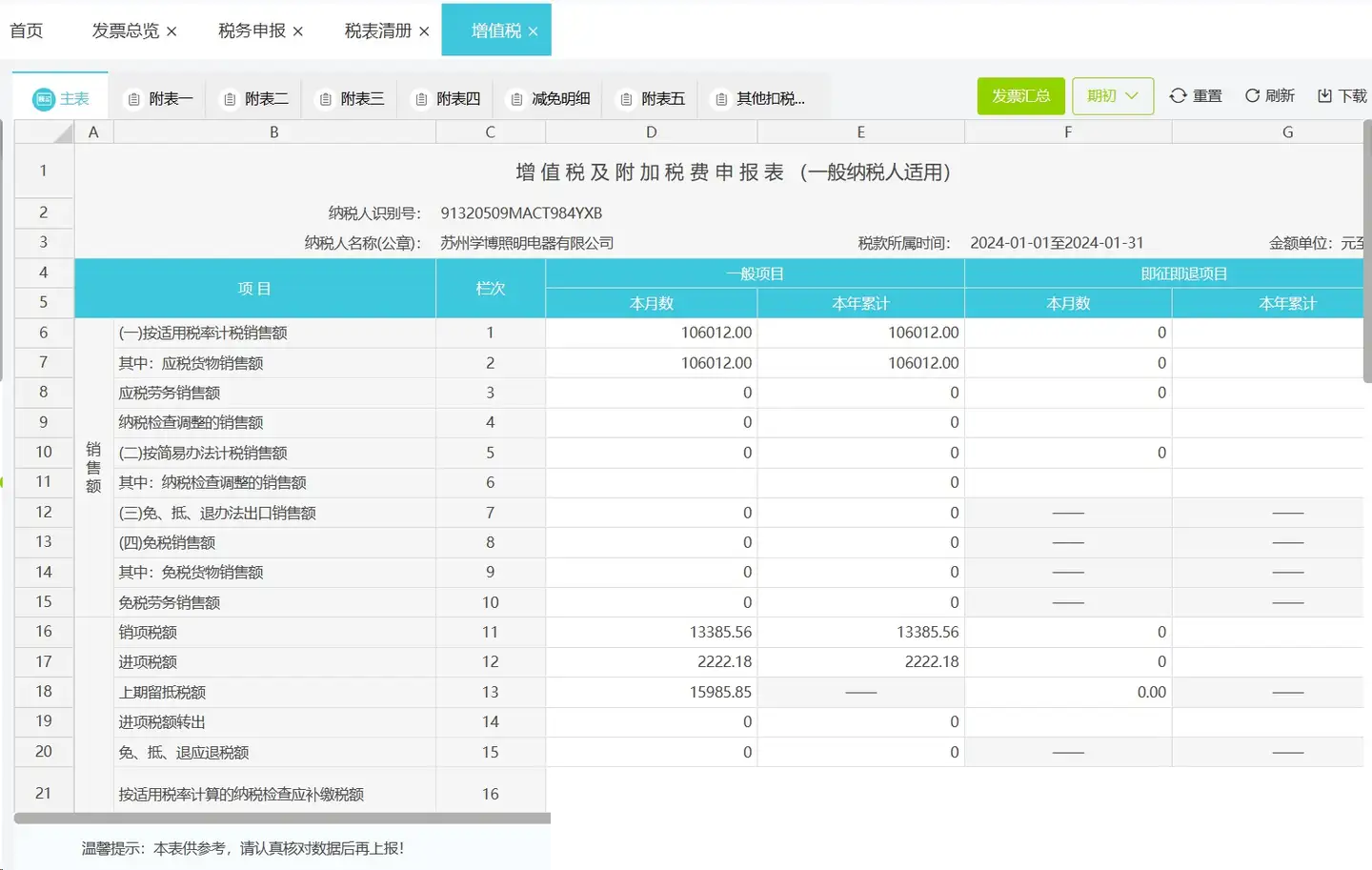Switch to the 附表一 sheet
Image resolution: width=1372 pixels, height=870 pixels.
click(x=160, y=98)
